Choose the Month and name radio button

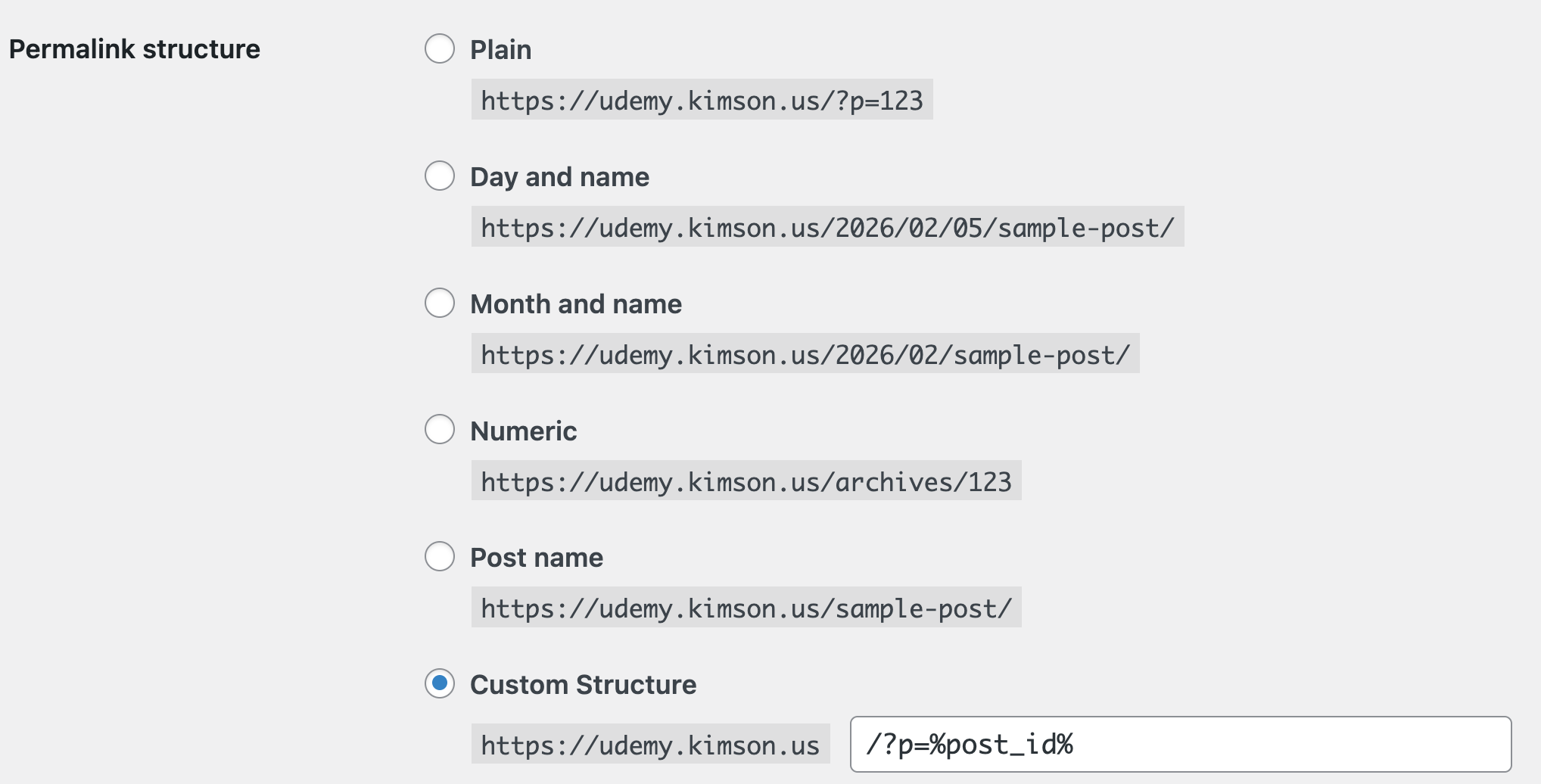(x=439, y=303)
